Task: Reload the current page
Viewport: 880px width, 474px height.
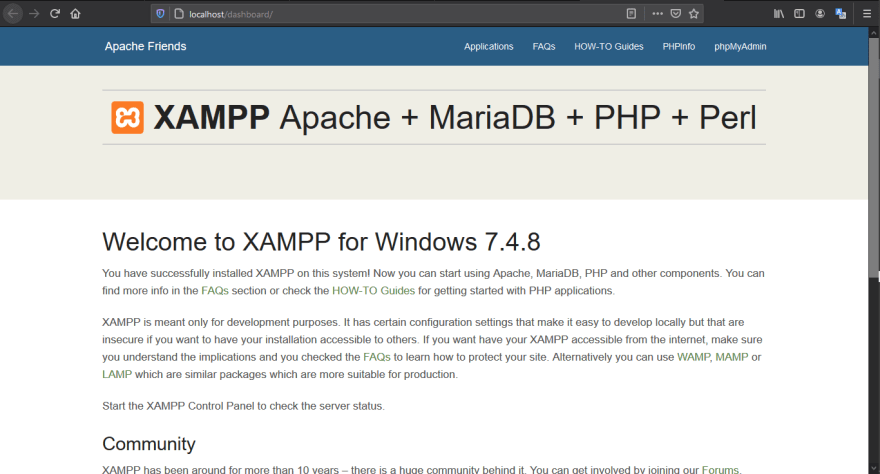Action: click(x=54, y=13)
